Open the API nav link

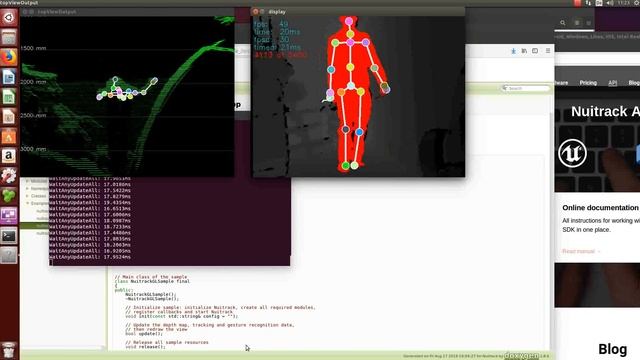tap(613, 82)
